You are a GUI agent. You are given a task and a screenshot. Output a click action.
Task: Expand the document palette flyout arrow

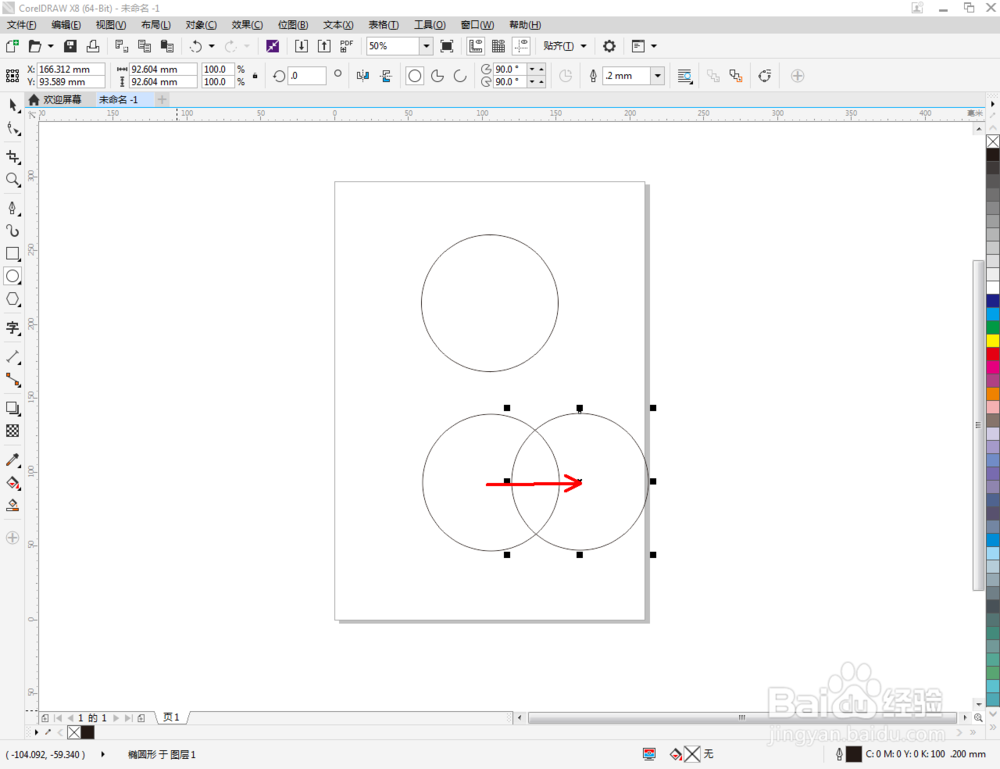(x=36, y=732)
